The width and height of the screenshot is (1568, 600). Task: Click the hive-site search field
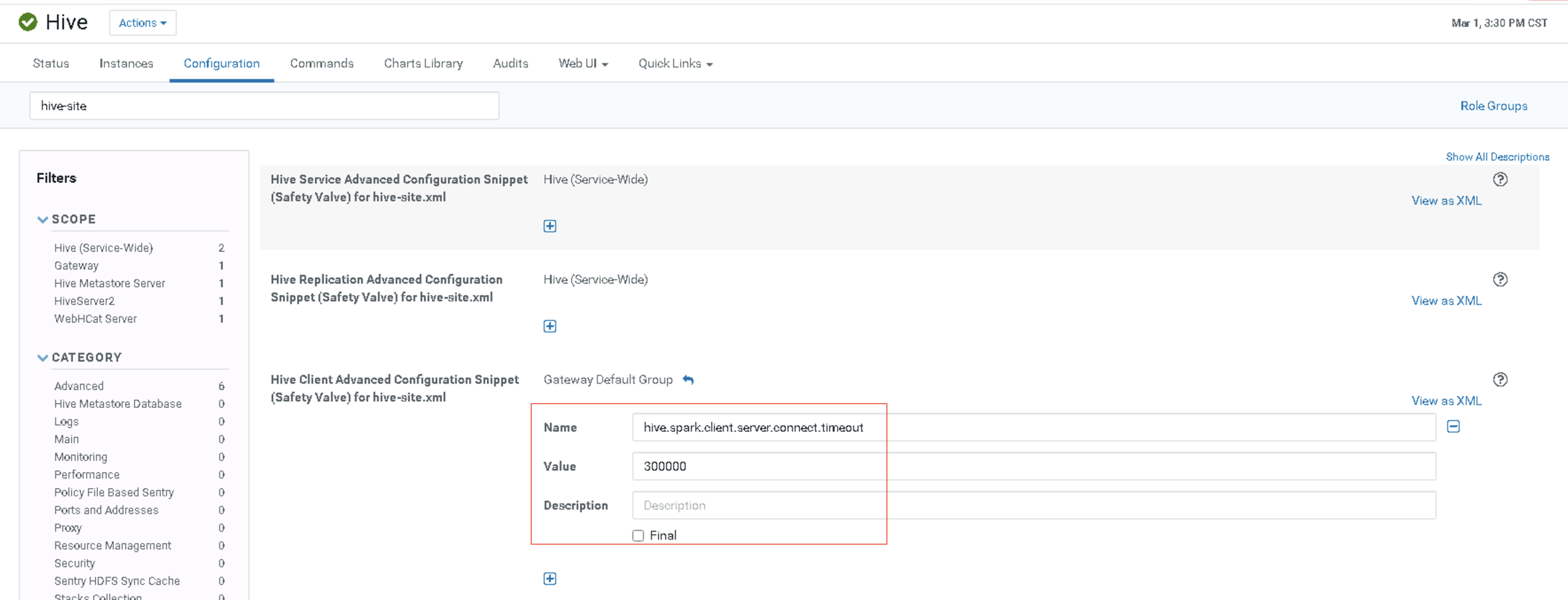[263, 105]
